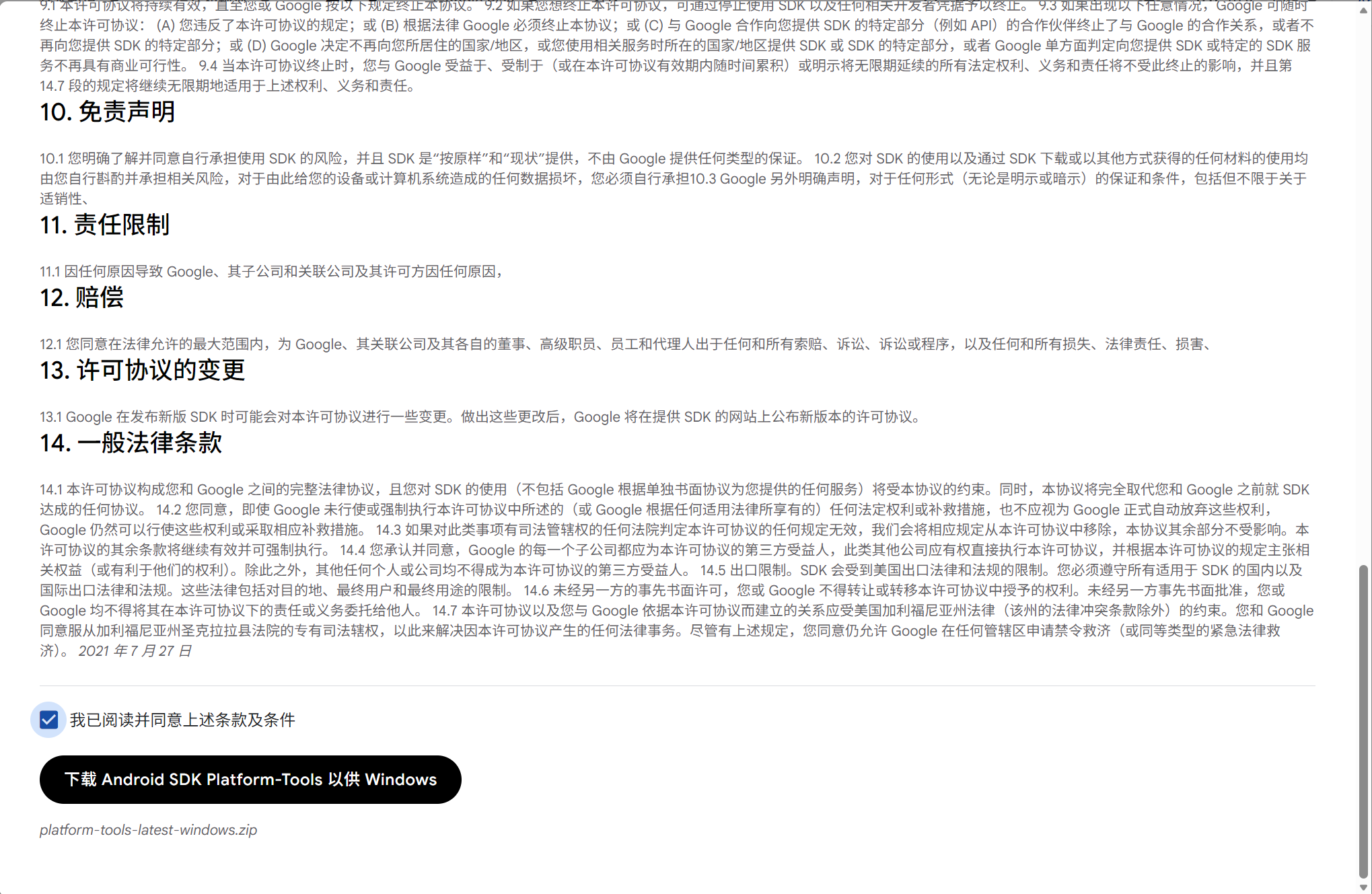This screenshot has height=894, width=1372.
Task: Click the 13. 许可协议的变更 heading
Action: click(143, 370)
